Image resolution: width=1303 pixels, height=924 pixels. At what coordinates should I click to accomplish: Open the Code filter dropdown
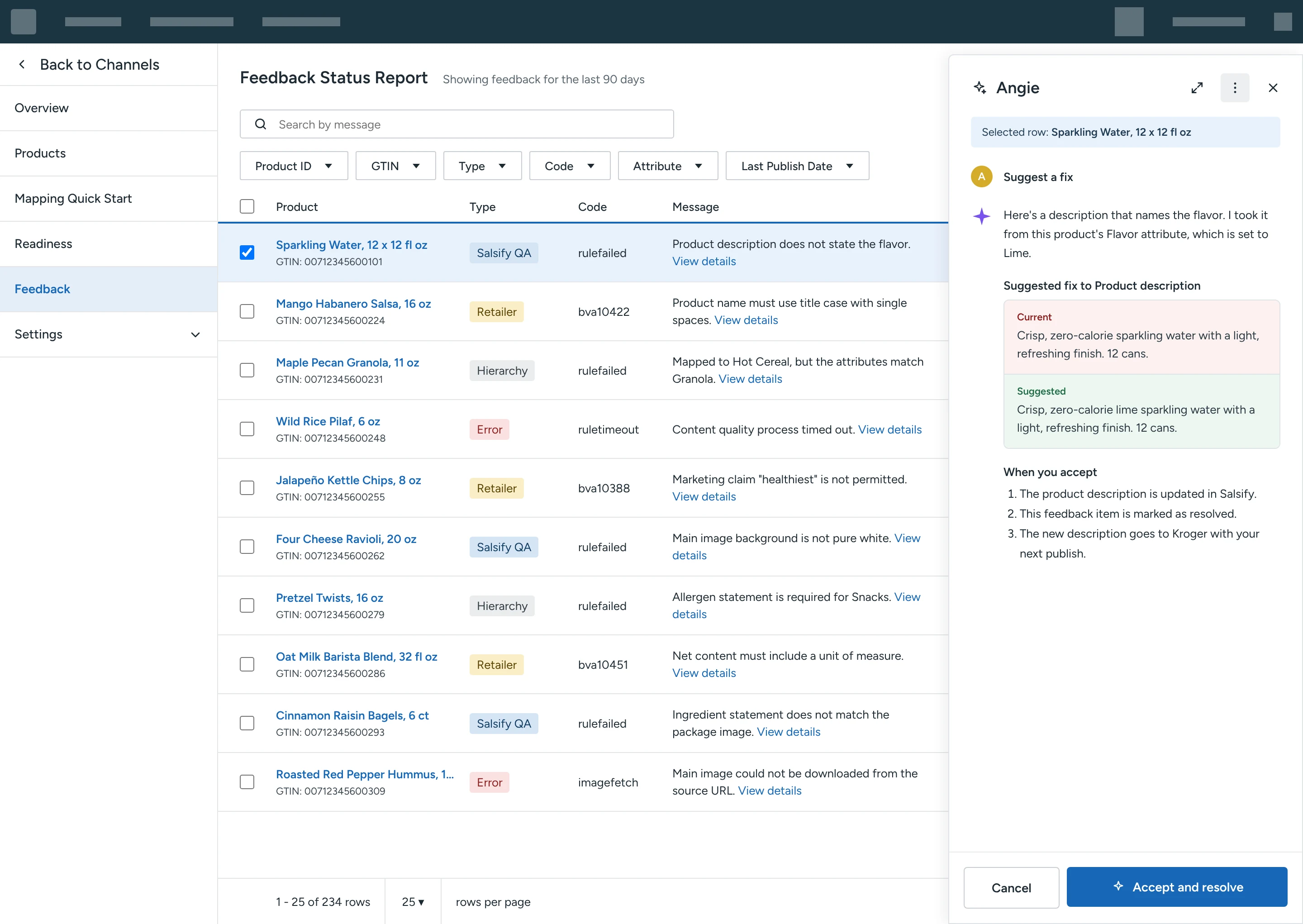click(569, 166)
